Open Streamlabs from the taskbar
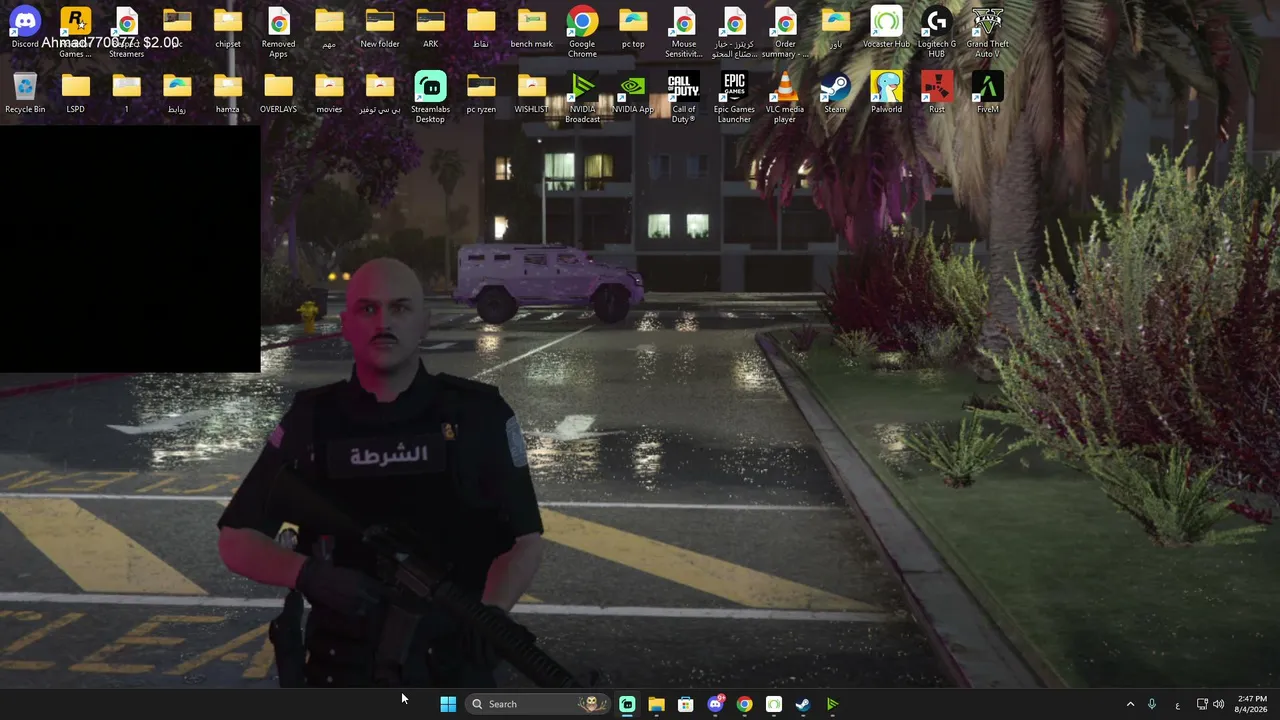 coord(627,704)
